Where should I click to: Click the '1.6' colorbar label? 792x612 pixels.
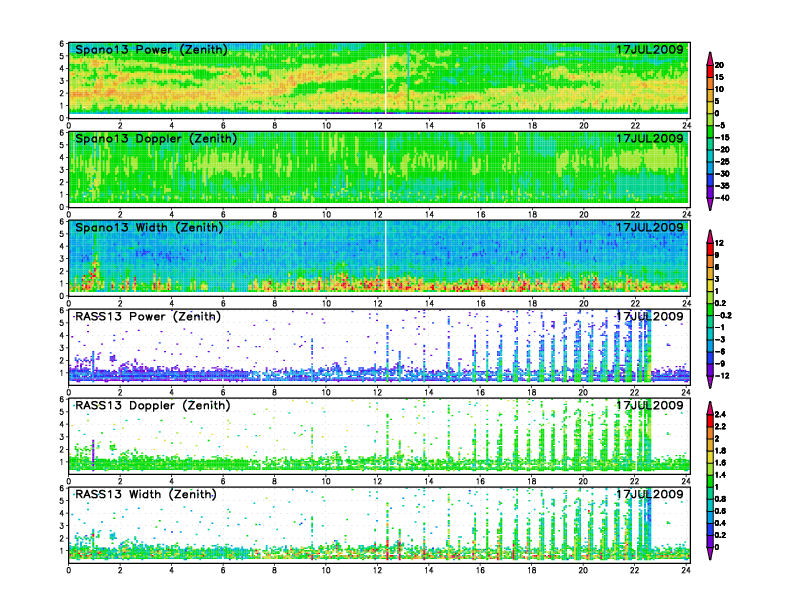click(721, 463)
